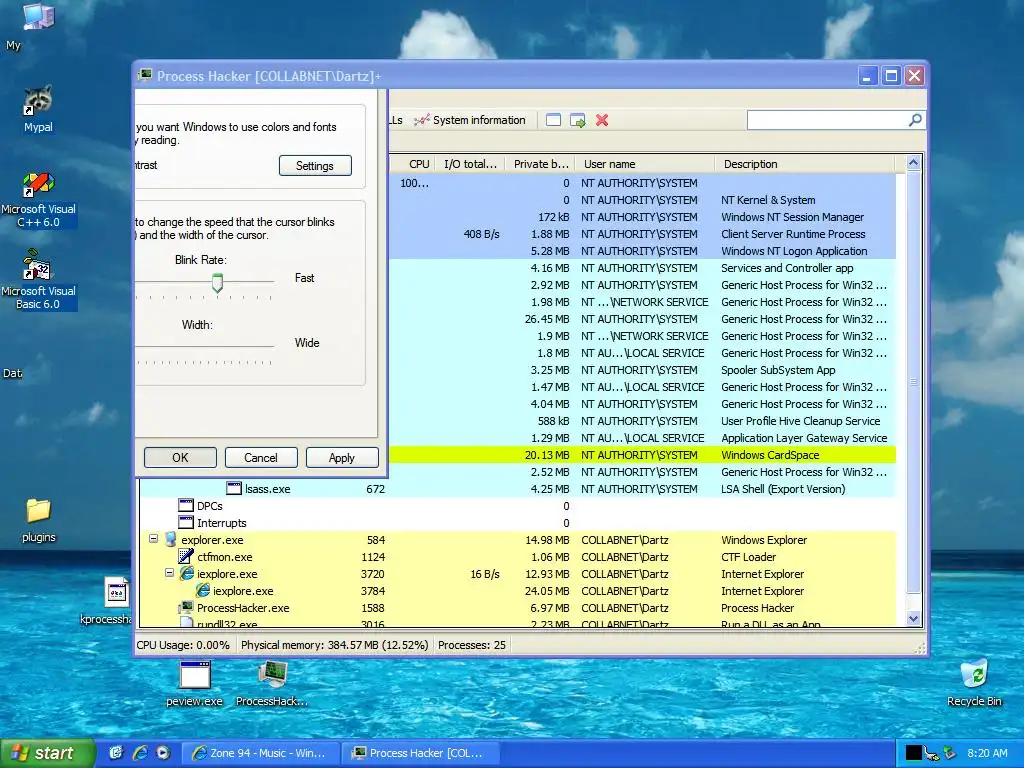Launch Internet Explorer from quick launch

click(x=140, y=753)
